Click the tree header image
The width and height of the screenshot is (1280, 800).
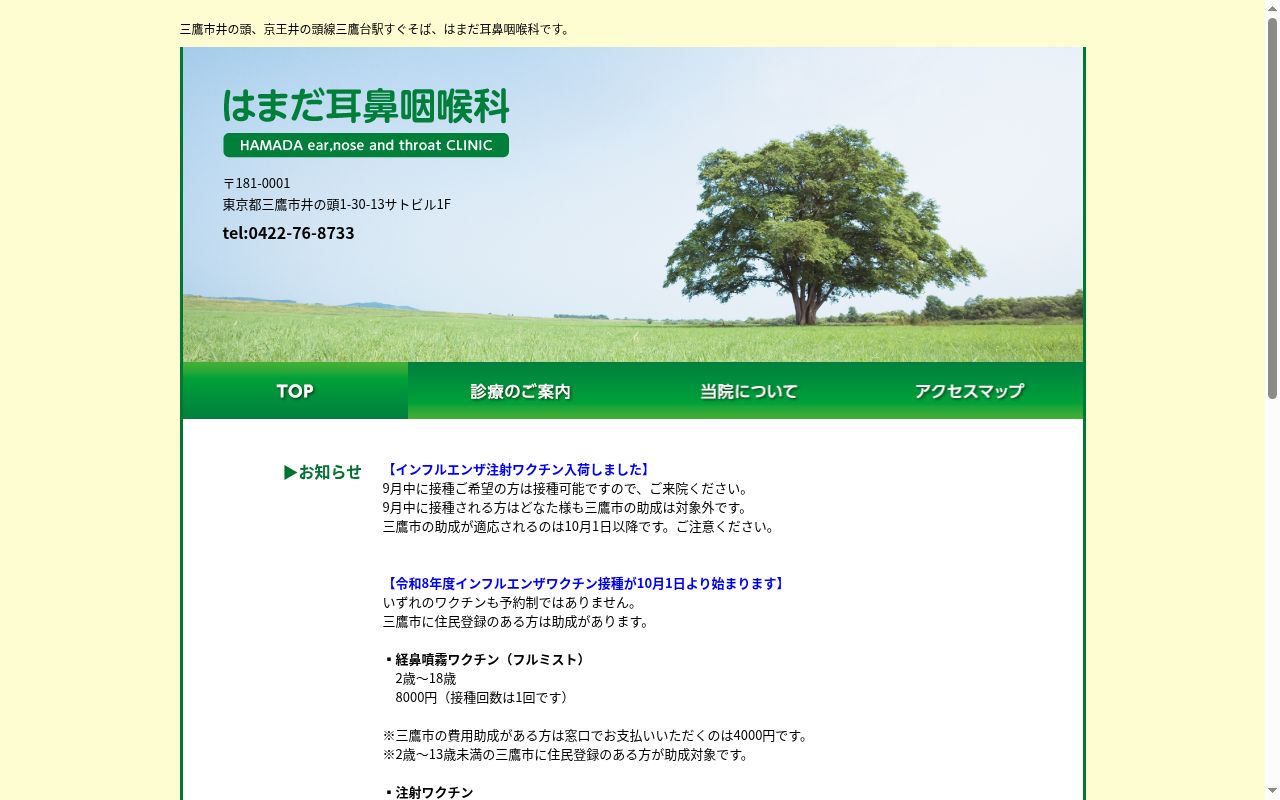point(633,205)
